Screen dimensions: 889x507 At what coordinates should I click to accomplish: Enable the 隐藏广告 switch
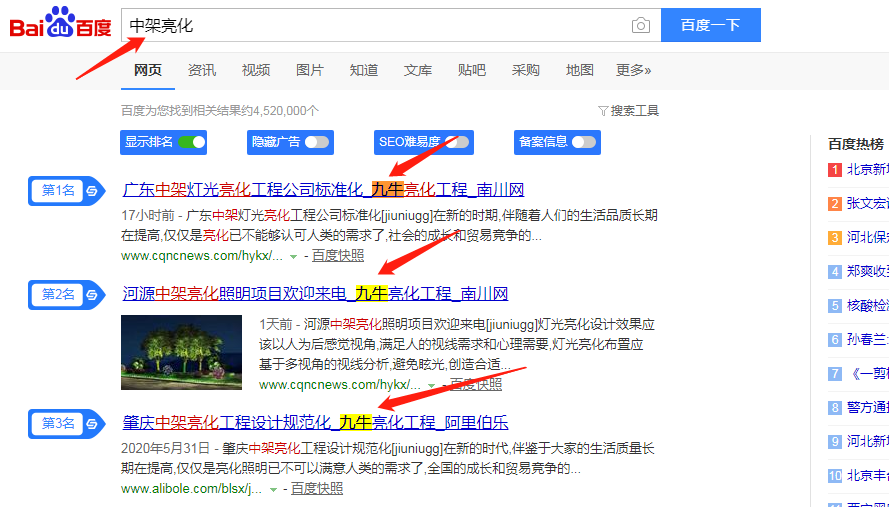pyautogui.click(x=317, y=142)
